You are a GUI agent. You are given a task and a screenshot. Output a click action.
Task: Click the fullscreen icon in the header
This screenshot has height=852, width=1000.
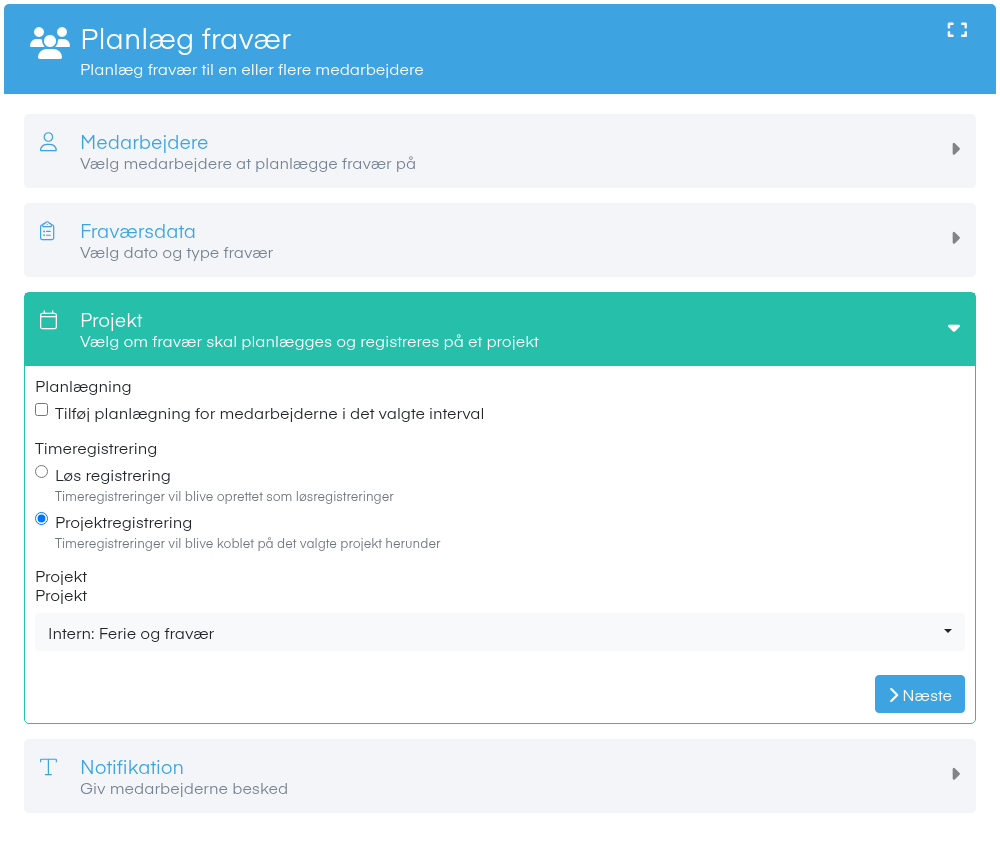tap(957, 30)
